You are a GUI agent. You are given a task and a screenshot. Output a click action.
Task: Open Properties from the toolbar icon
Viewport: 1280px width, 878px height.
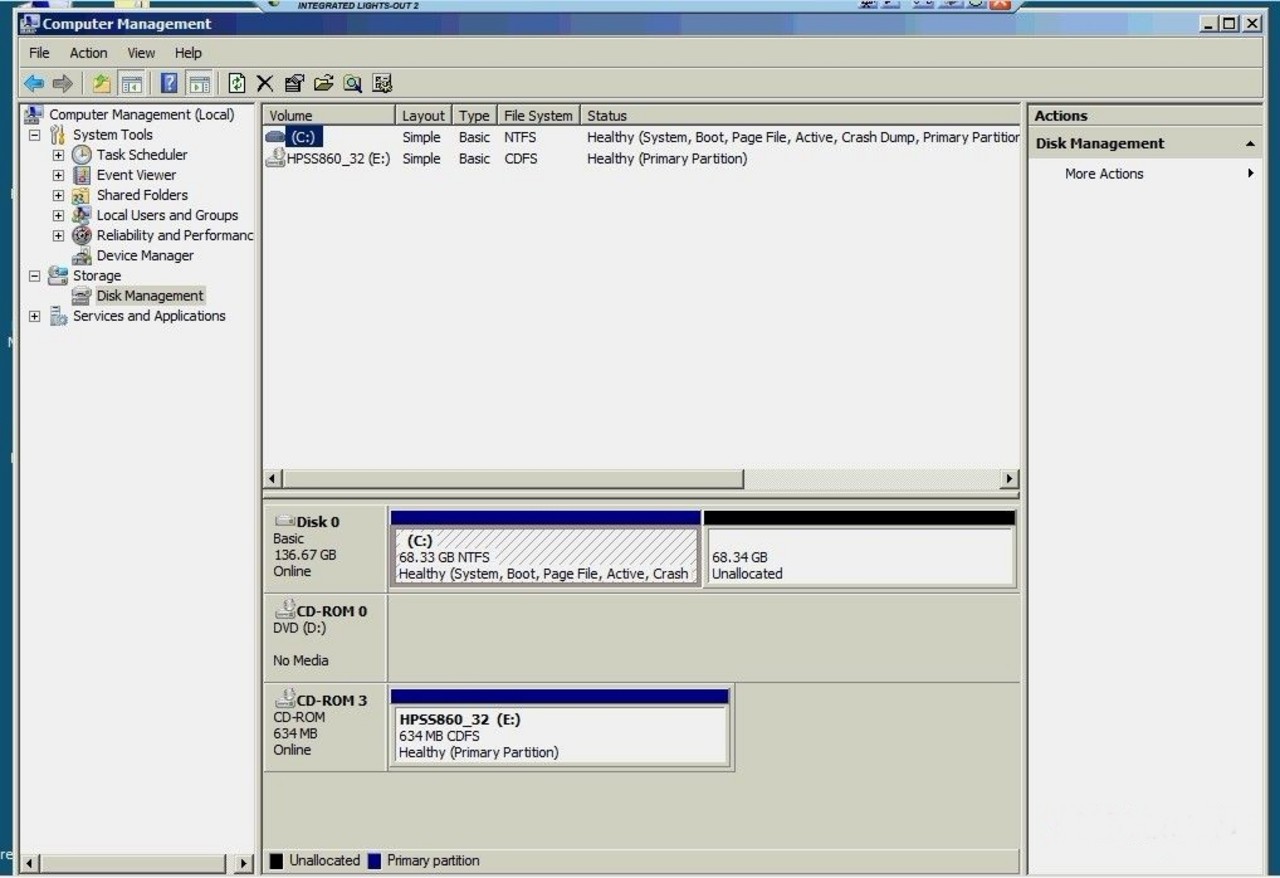pos(294,84)
